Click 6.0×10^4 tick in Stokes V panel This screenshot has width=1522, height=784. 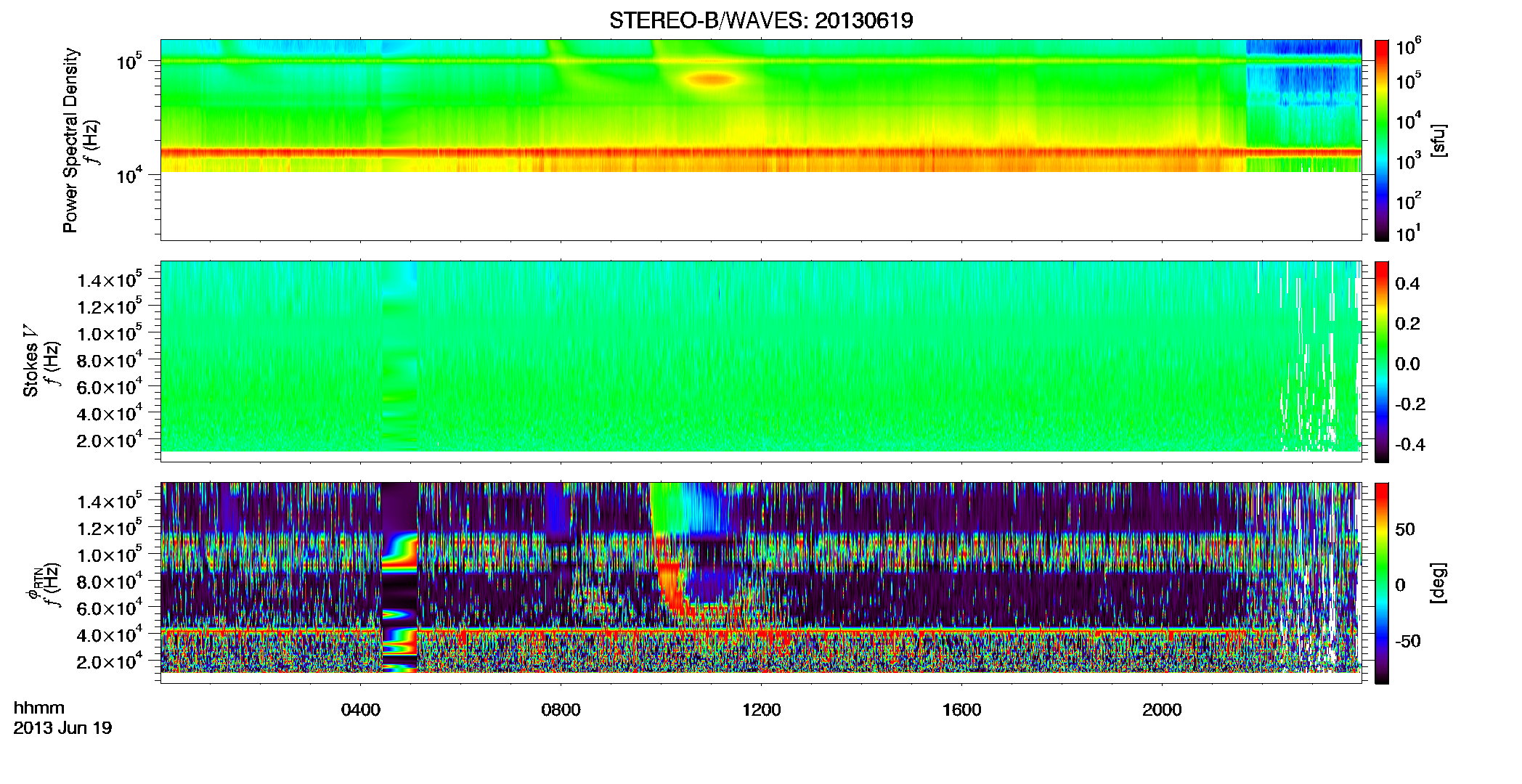click(110, 388)
